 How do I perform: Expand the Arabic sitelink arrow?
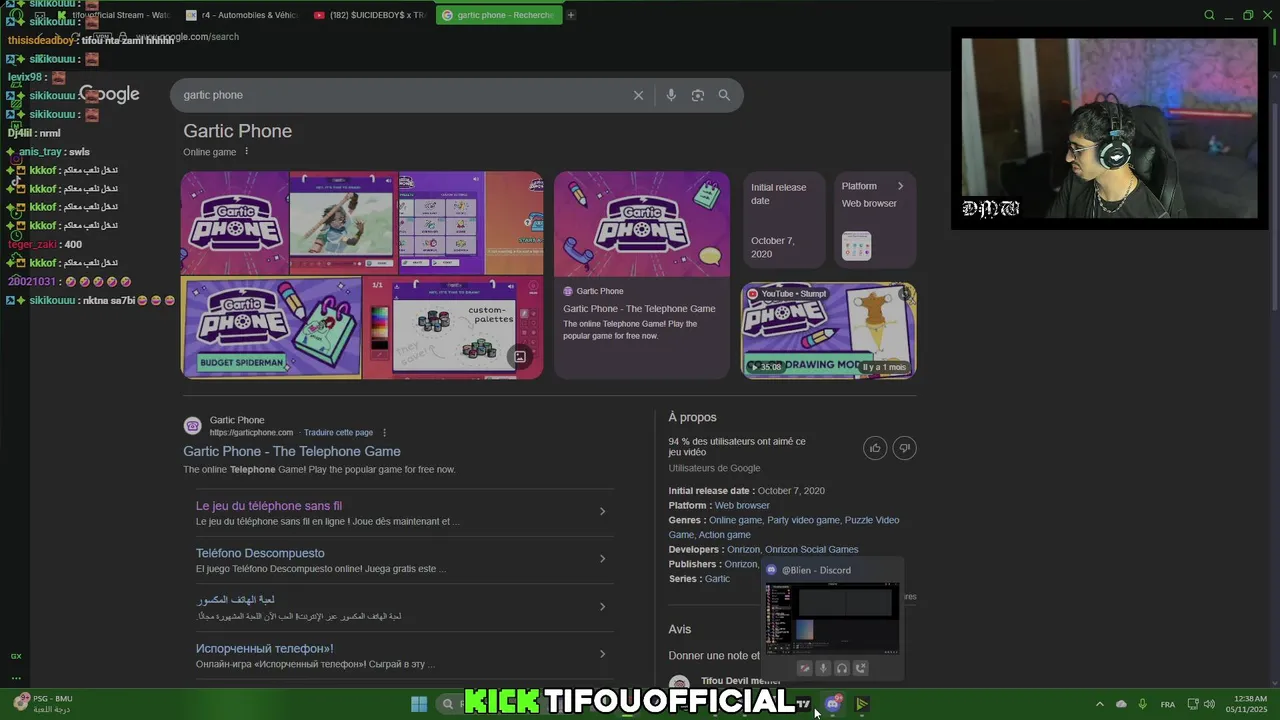pyautogui.click(x=602, y=606)
